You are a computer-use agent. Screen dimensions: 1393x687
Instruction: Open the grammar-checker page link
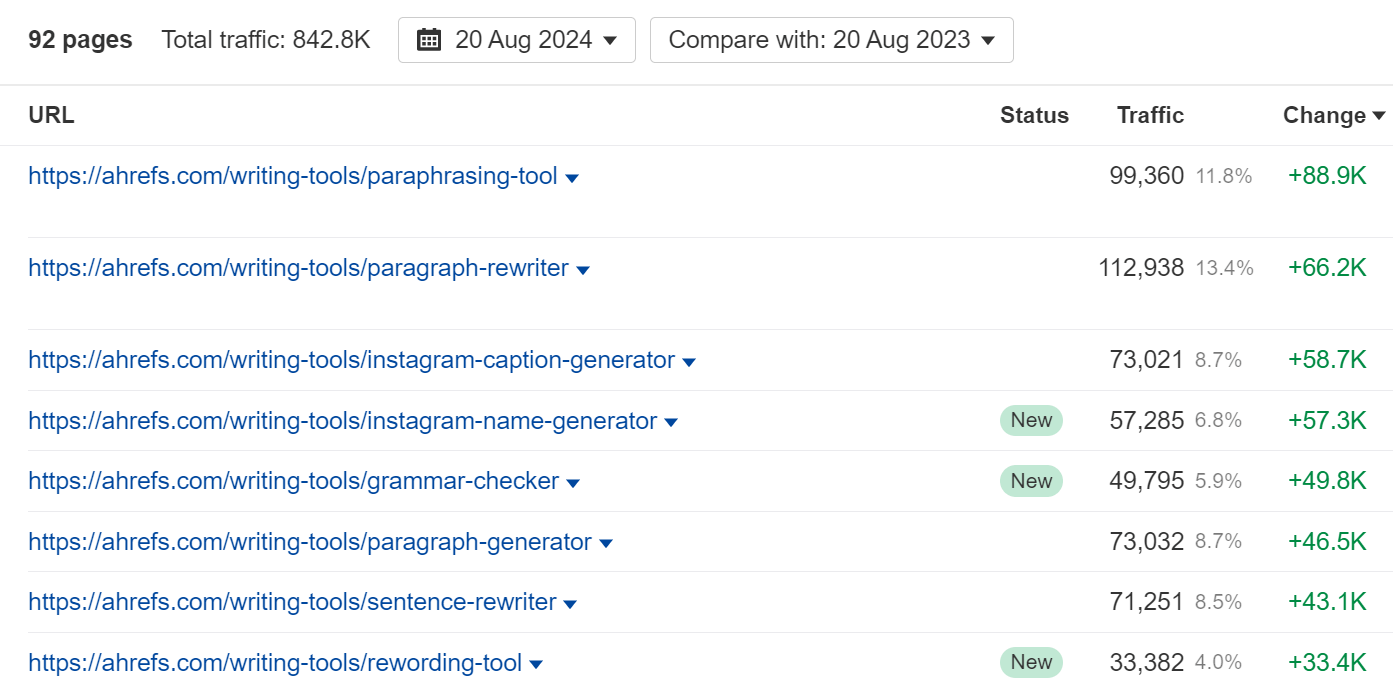(293, 482)
